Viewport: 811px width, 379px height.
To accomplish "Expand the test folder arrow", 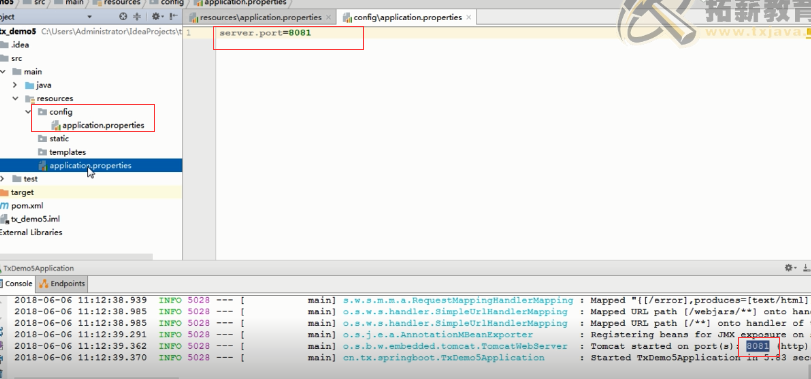I will coord(3,178).
